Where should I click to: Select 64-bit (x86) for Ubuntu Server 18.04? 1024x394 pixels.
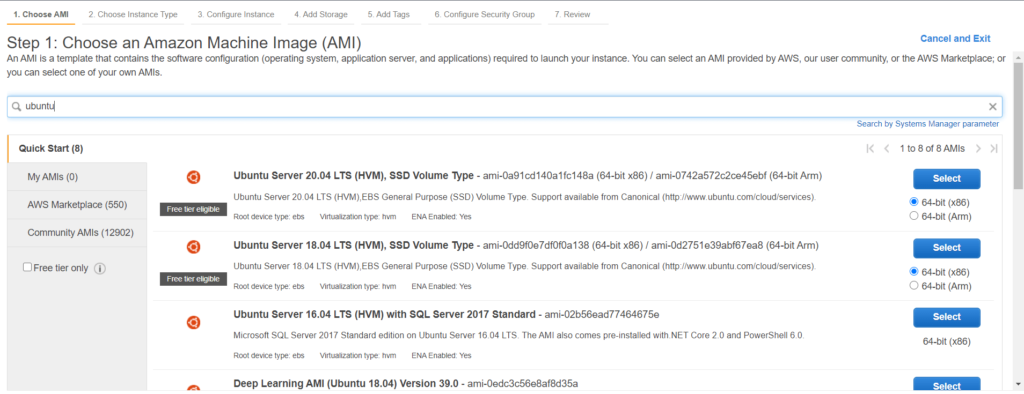click(914, 271)
